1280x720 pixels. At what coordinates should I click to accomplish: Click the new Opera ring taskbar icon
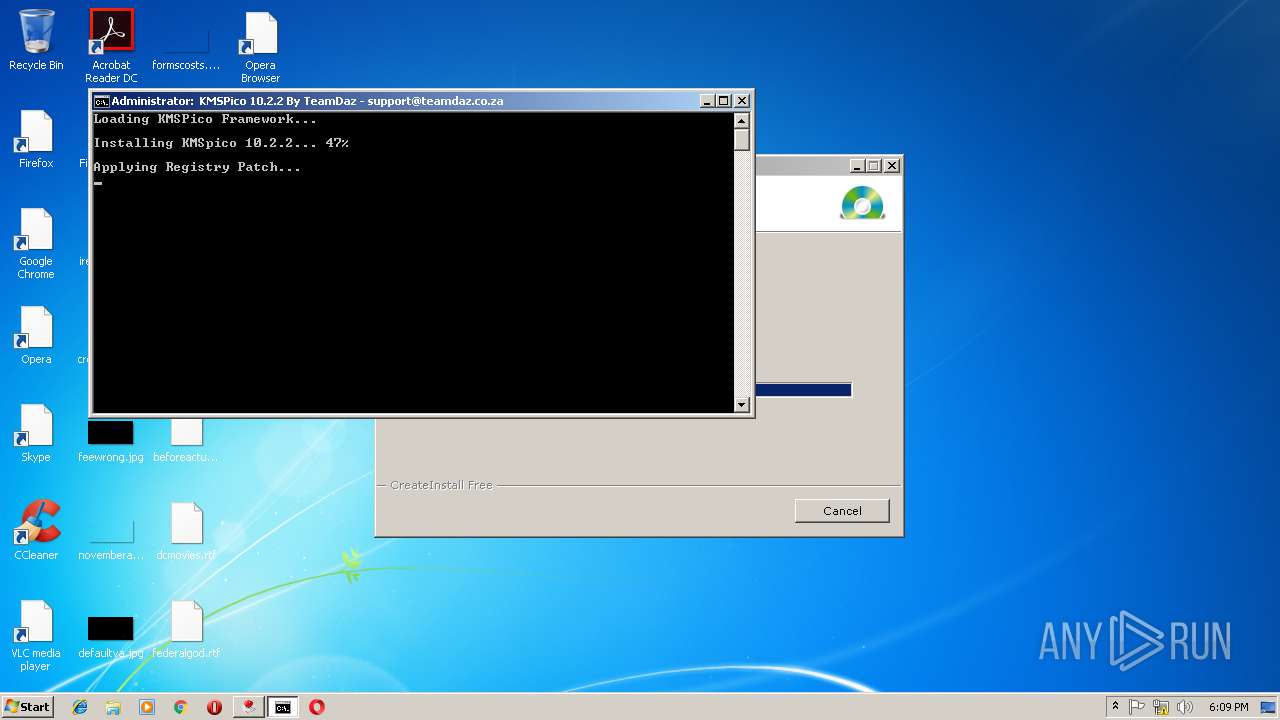coord(317,707)
